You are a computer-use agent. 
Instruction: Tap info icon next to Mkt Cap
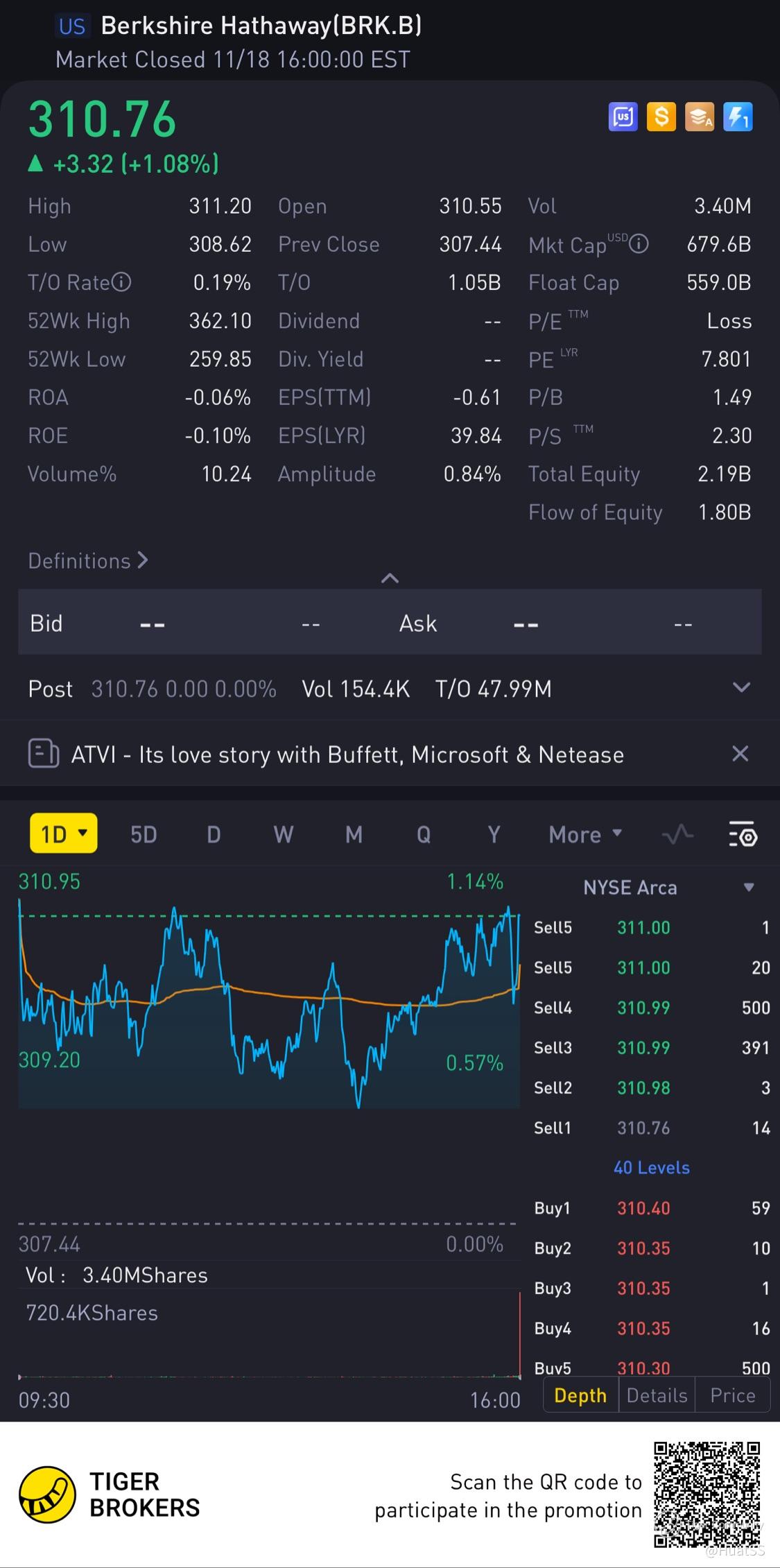coord(639,244)
